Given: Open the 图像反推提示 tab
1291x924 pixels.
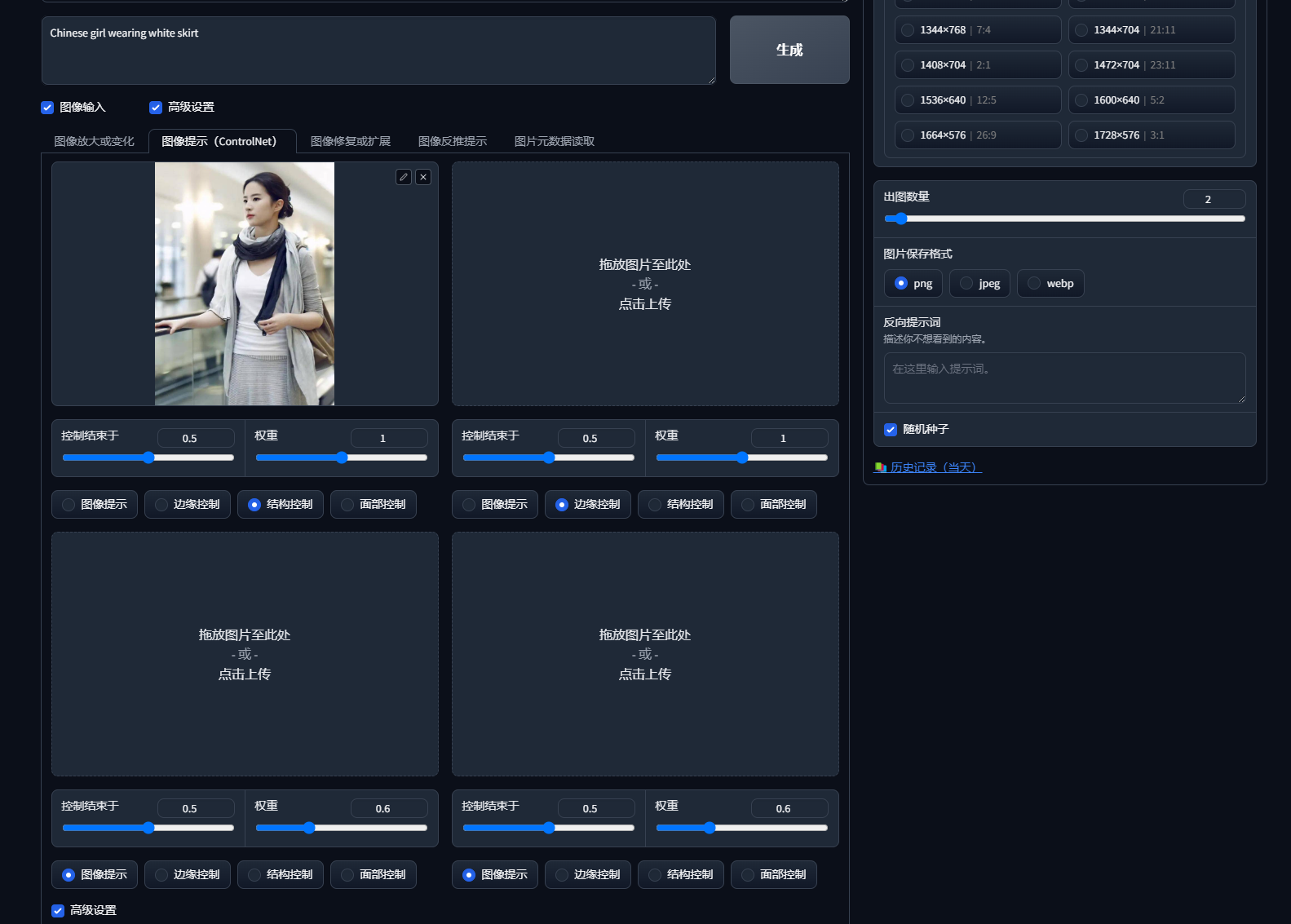Looking at the screenshot, I should click(453, 141).
